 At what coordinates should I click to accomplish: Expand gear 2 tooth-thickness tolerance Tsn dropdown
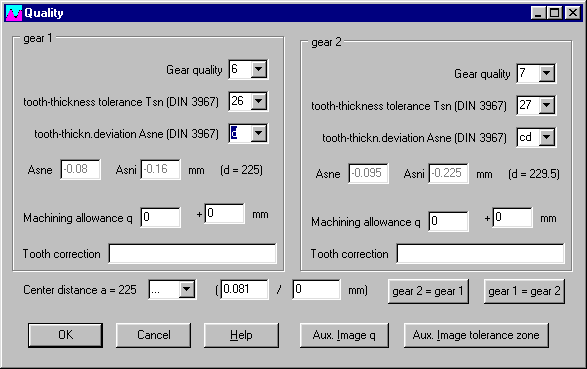[547, 105]
